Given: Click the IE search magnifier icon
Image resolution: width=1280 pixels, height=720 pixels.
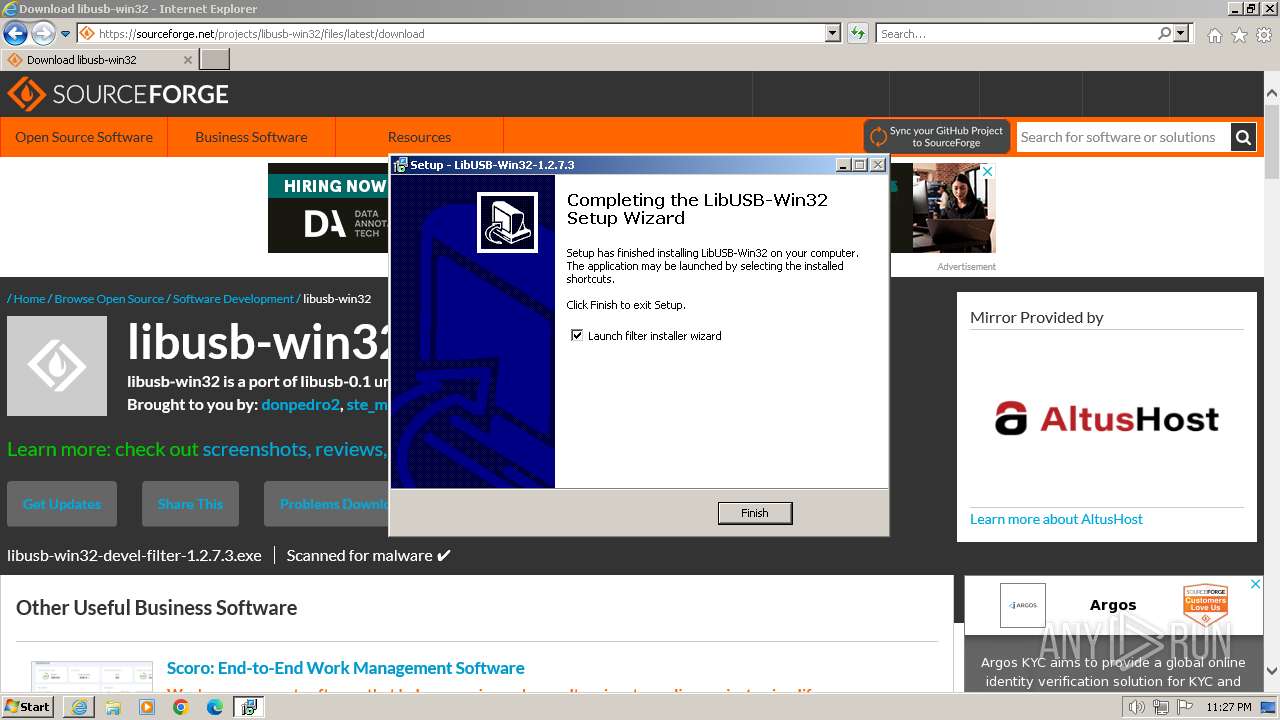Looking at the screenshot, I should pos(1164,33).
